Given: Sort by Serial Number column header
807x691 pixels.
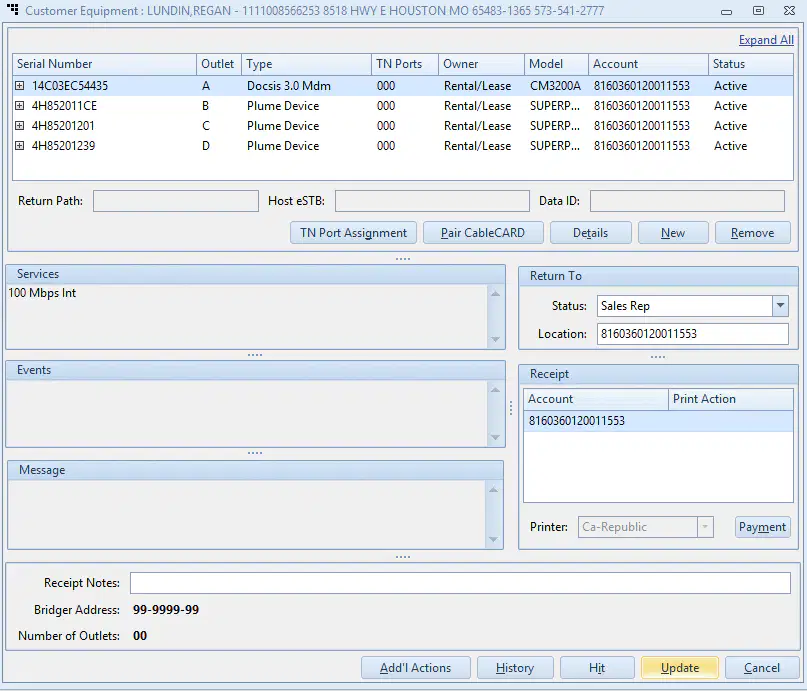Looking at the screenshot, I should pyautogui.click(x=104, y=64).
